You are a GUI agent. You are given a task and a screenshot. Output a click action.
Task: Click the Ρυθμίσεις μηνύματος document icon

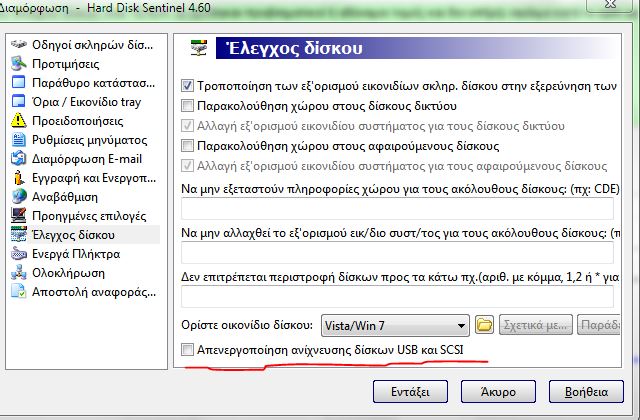(19, 140)
